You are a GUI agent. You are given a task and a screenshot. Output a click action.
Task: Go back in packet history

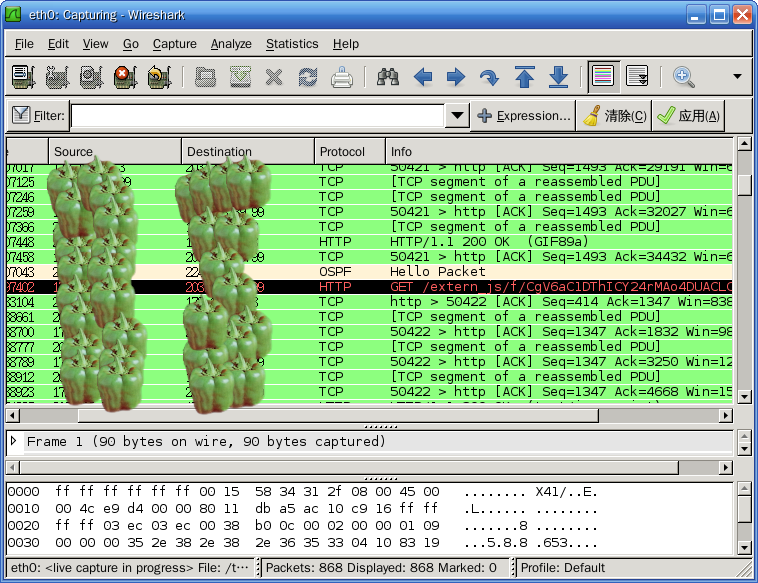click(x=423, y=77)
